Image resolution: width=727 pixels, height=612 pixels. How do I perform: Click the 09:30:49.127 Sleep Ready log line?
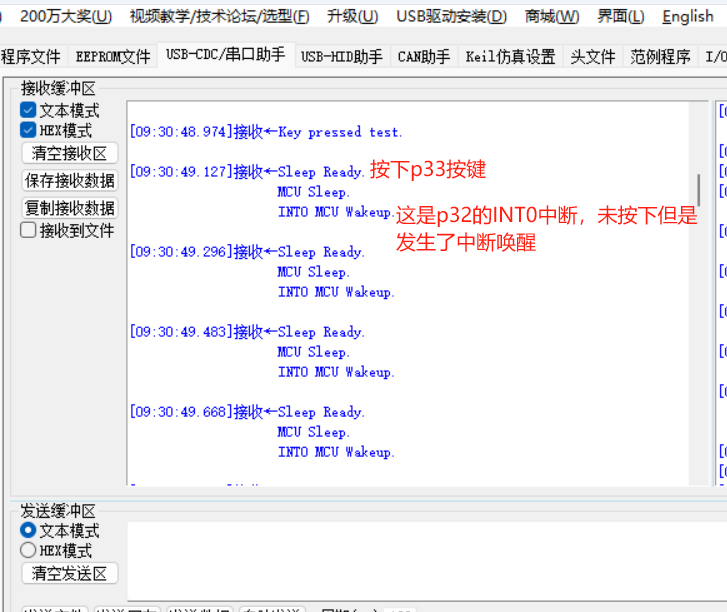[x=247, y=172]
